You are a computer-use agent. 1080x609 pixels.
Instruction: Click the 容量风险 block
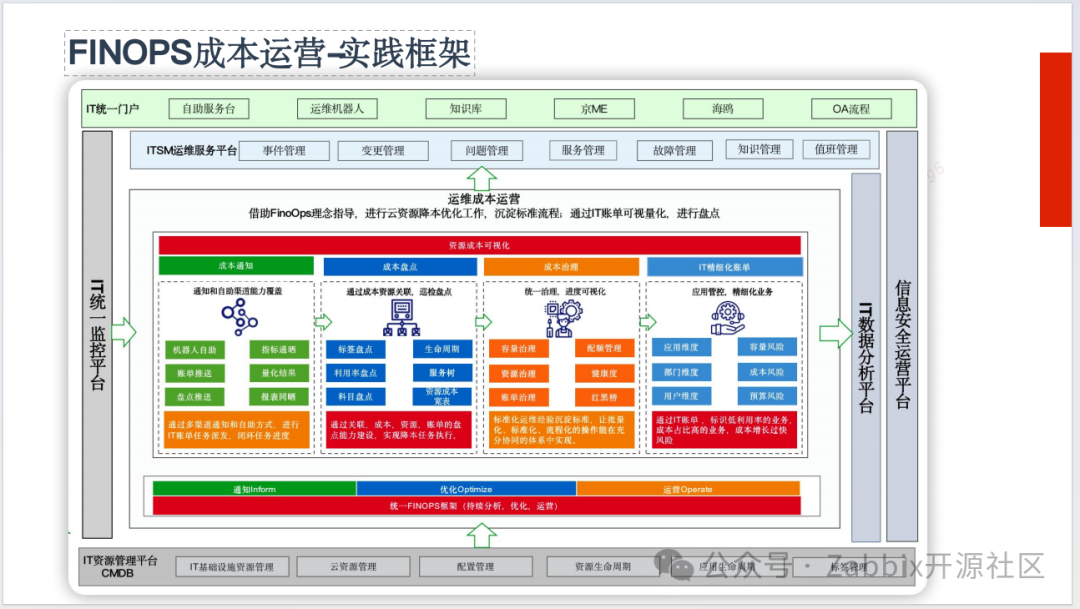tap(767, 347)
